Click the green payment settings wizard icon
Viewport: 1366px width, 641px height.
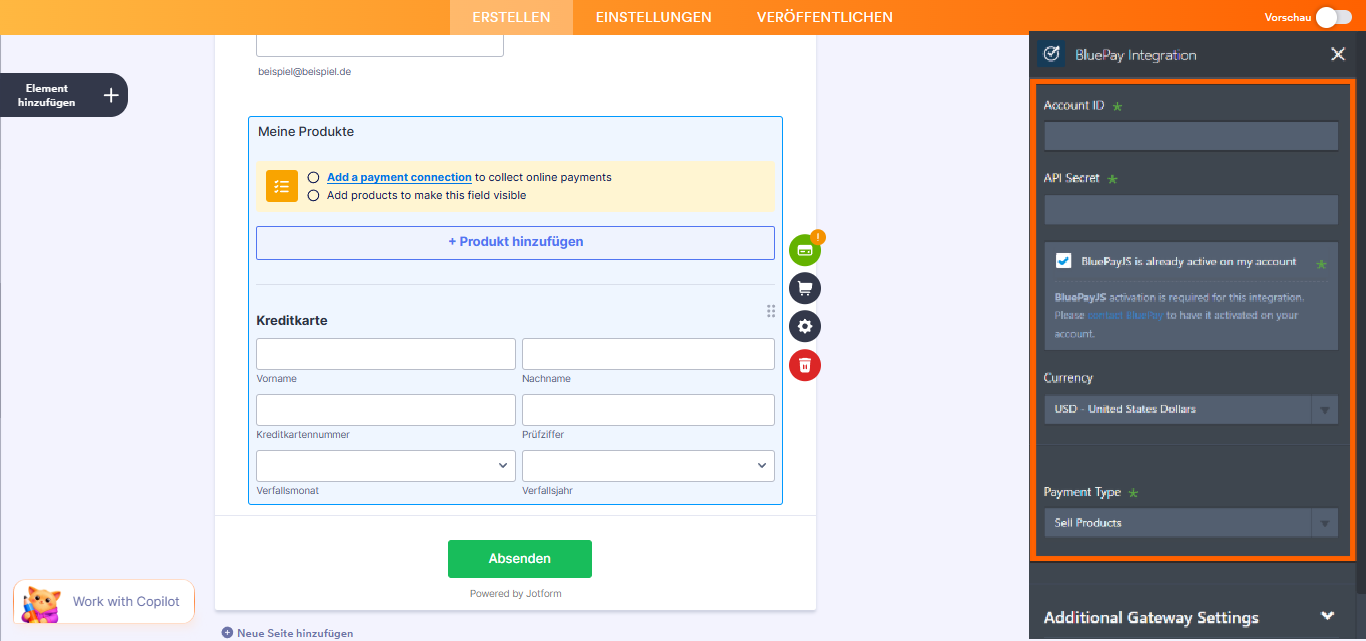[x=804, y=251]
